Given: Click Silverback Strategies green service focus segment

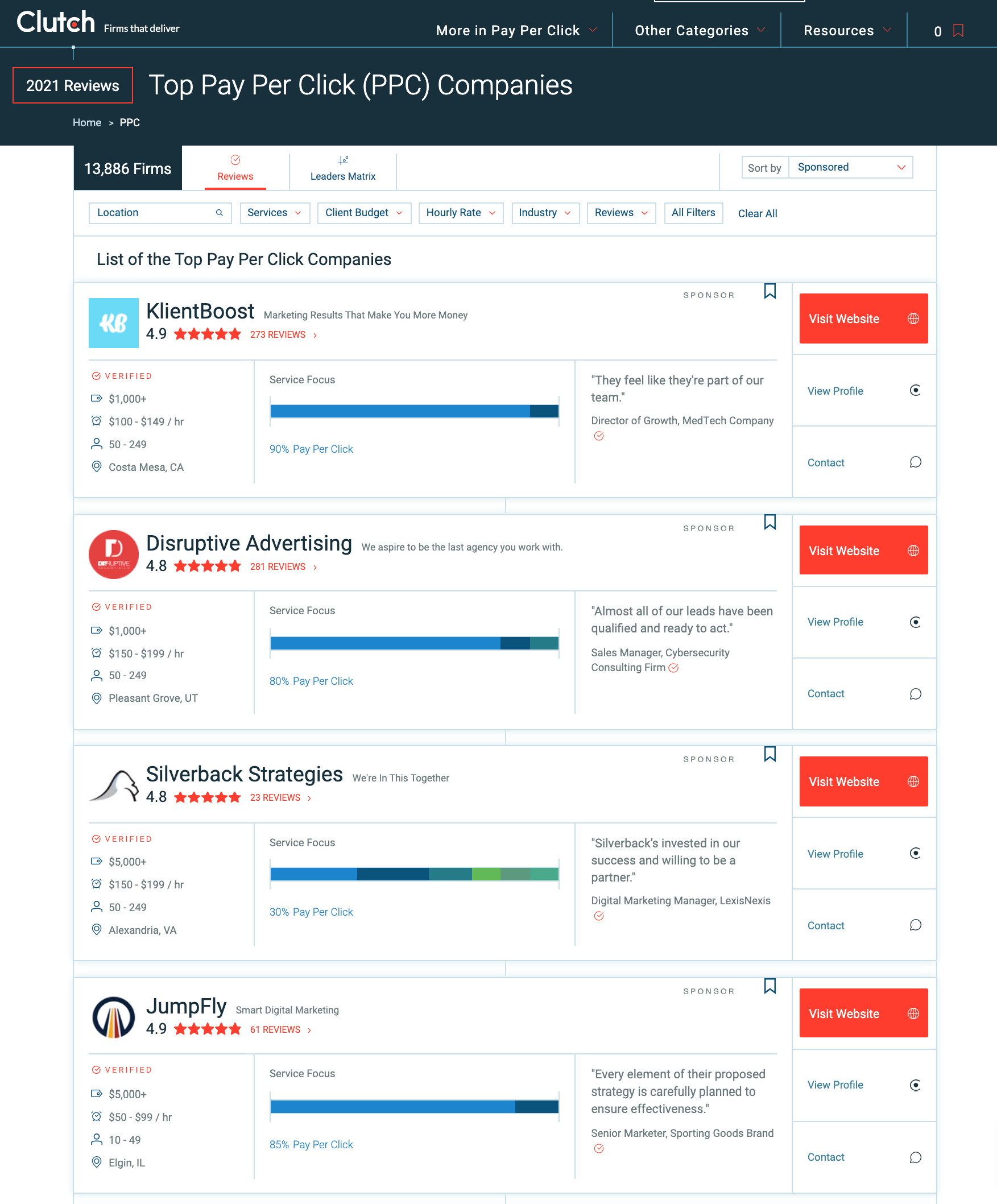Looking at the screenshot, I should click(x=486, y=874).
